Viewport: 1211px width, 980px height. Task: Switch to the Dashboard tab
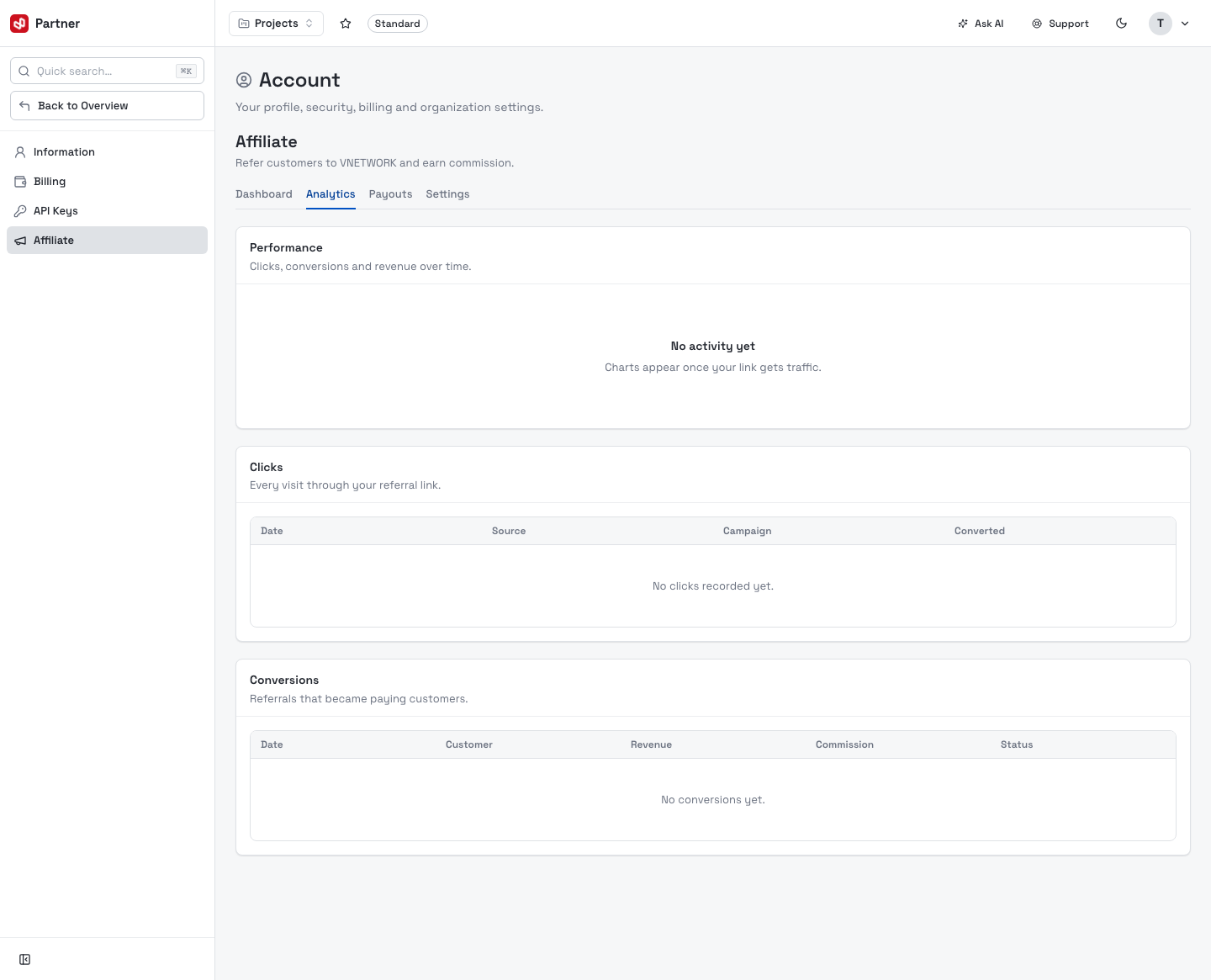coord(264,194)
